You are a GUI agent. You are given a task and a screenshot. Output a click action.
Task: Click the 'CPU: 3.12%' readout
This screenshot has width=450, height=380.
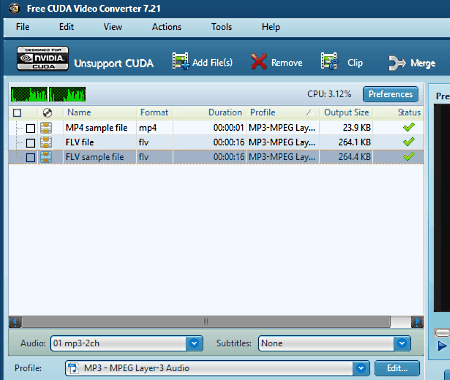coord(329,94)
